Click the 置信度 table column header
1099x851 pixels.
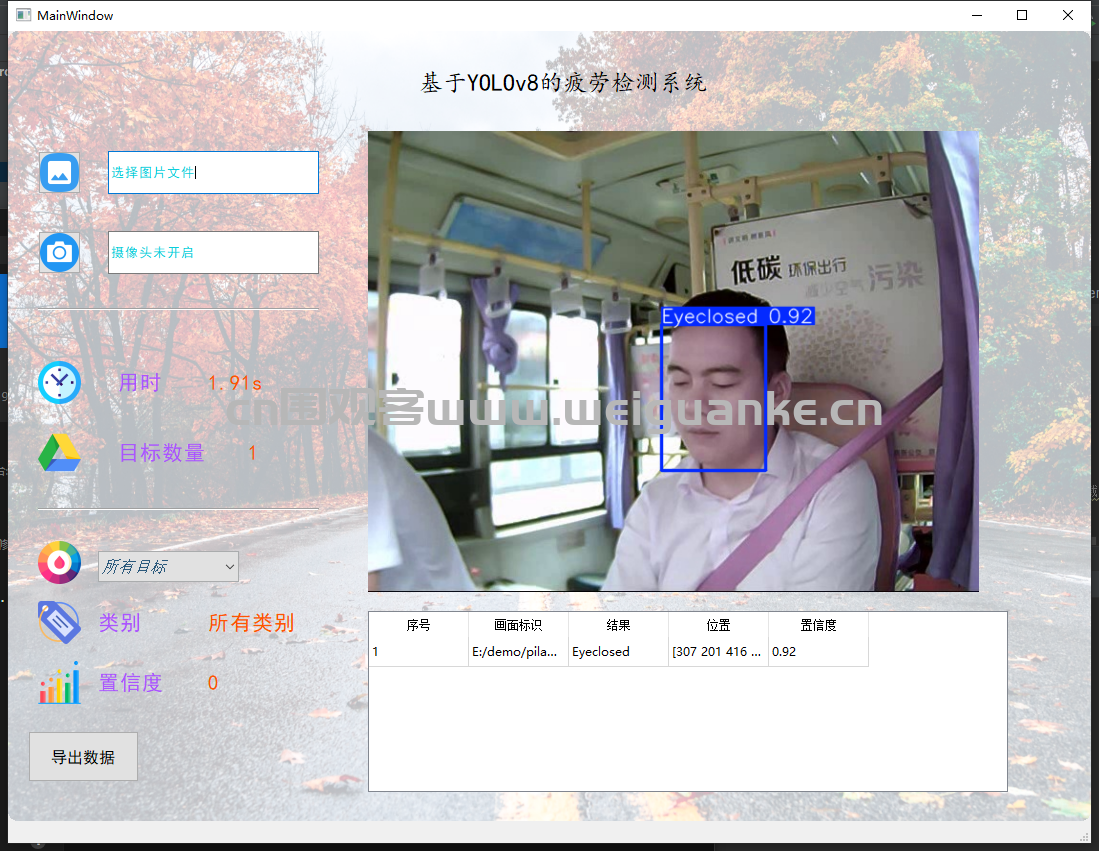point(818,625)
